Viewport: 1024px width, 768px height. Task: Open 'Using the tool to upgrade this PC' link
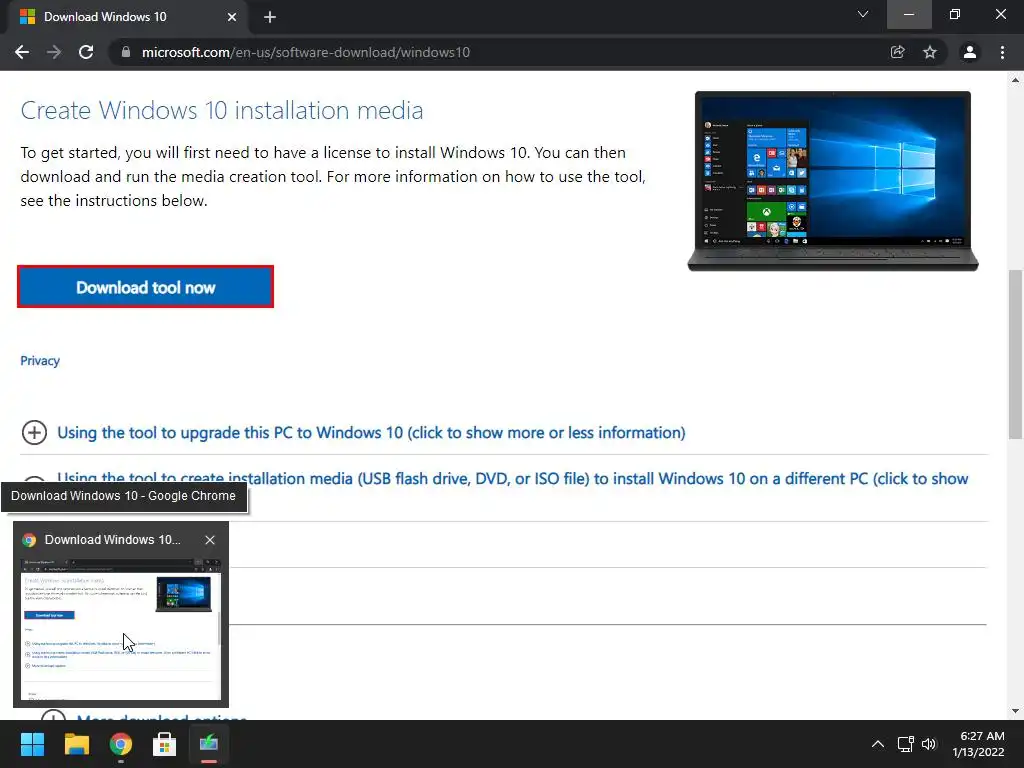coord(371,432)
